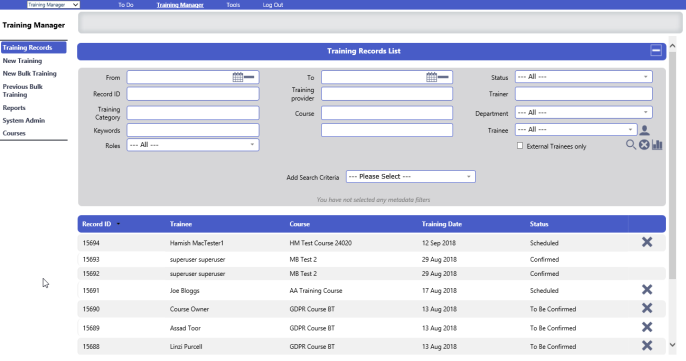Viewport: 686px width, 361px height.
Task: Click course HM Test Course 24020
Action: click(x=320, y=243)
